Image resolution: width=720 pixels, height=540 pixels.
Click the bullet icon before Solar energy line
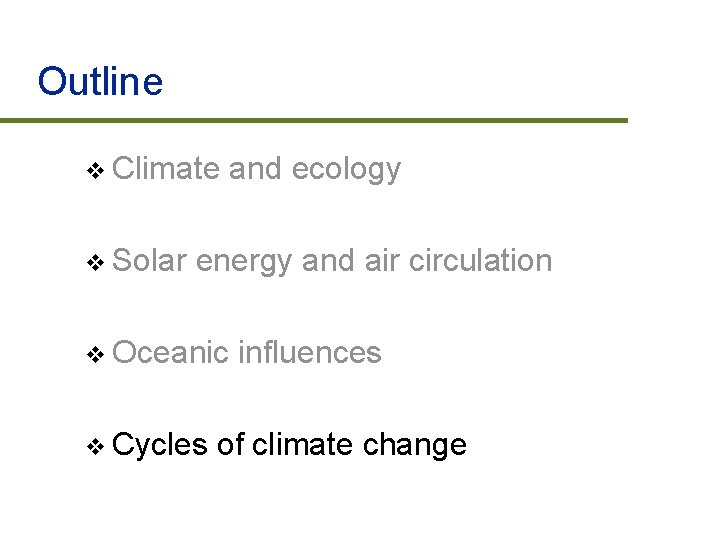tap(96, 263)
